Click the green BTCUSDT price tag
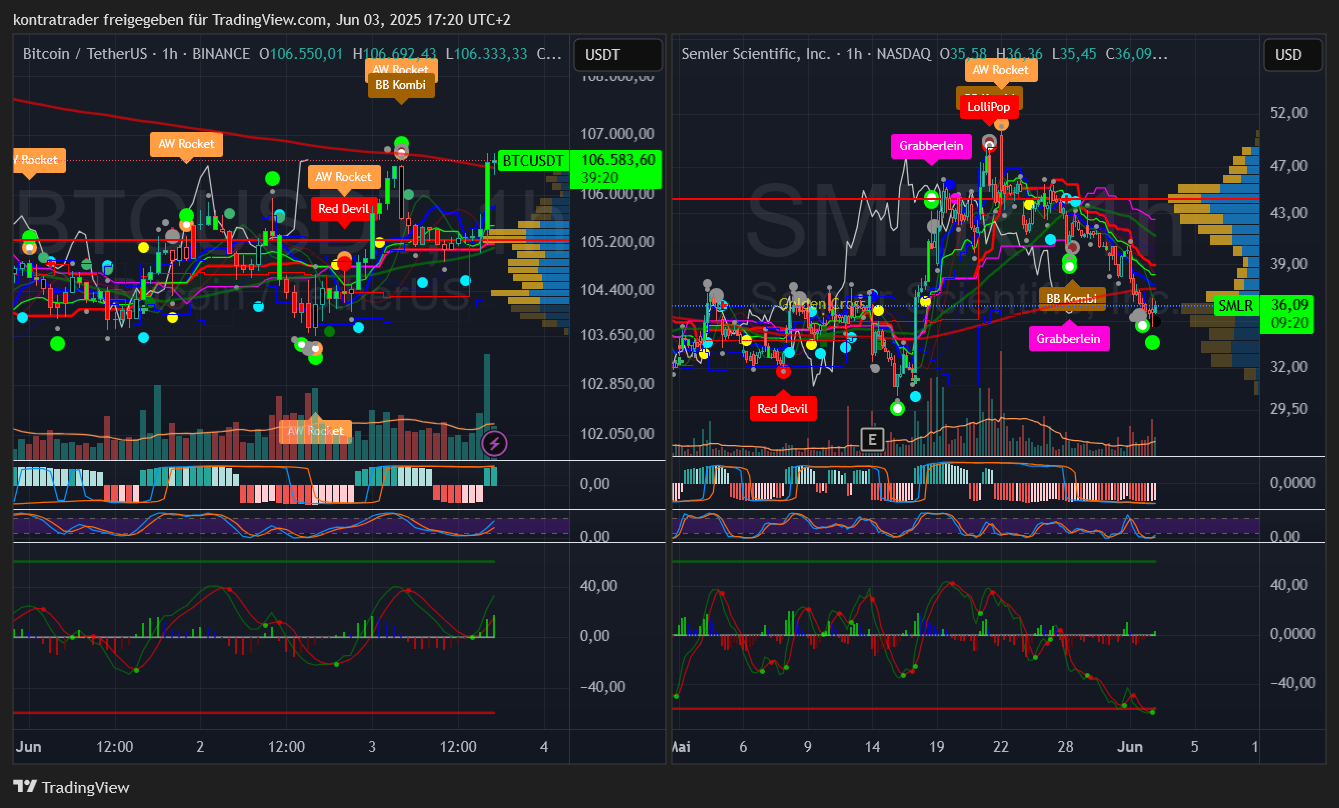The height and width of the screenshot is (808, 1339). tap(533, 160)
